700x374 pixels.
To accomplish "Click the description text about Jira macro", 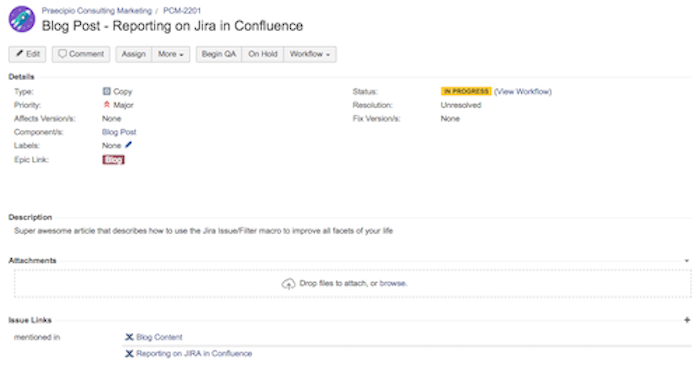I will tap(204, 231).
